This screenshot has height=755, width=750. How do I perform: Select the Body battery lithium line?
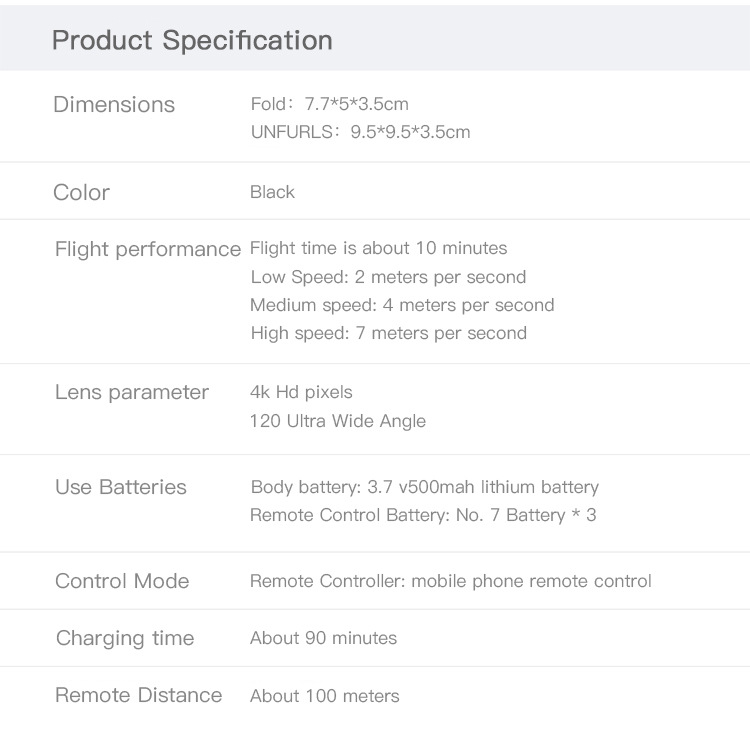pos(424,487)
